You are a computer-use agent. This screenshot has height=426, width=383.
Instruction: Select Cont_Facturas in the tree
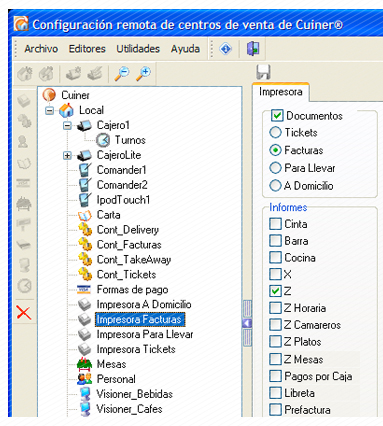129,245
